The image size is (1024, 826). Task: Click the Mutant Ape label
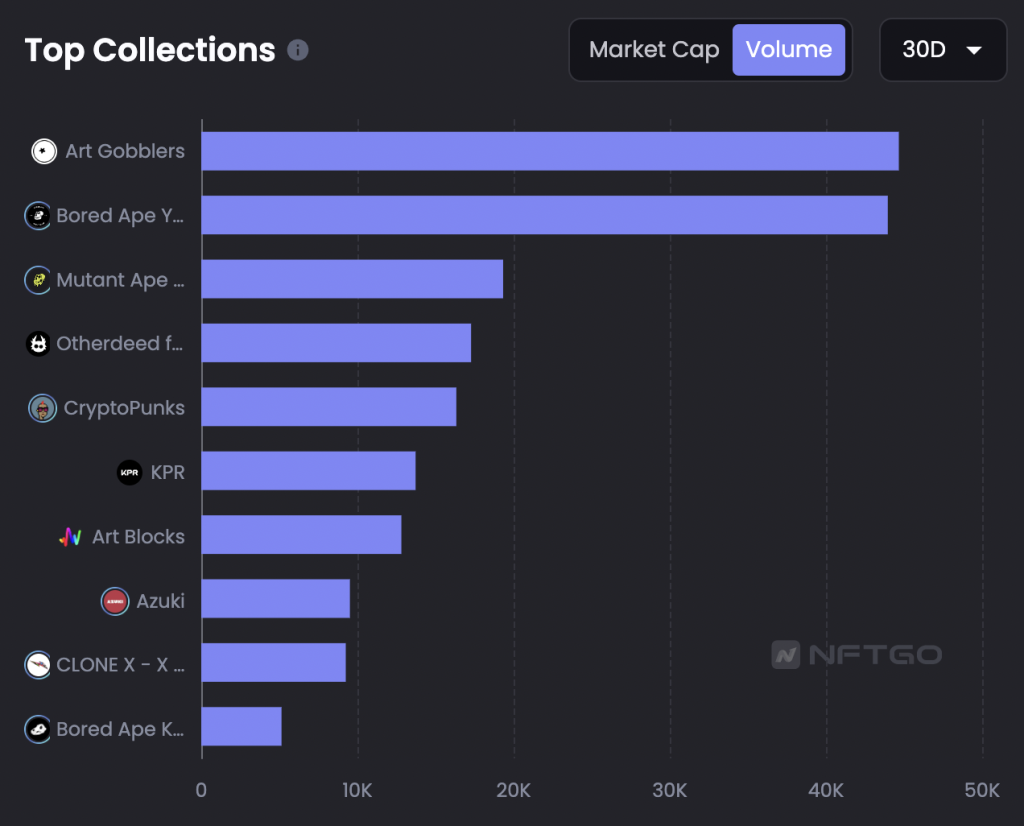[120, 280]
